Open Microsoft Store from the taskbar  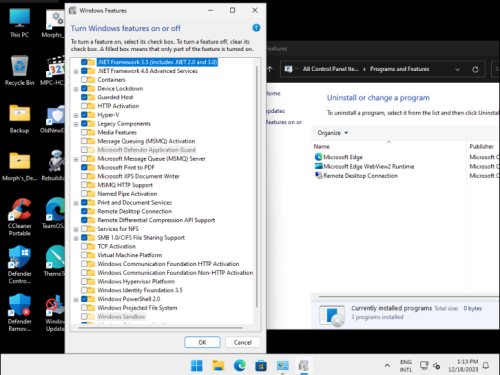pos(261,366)
